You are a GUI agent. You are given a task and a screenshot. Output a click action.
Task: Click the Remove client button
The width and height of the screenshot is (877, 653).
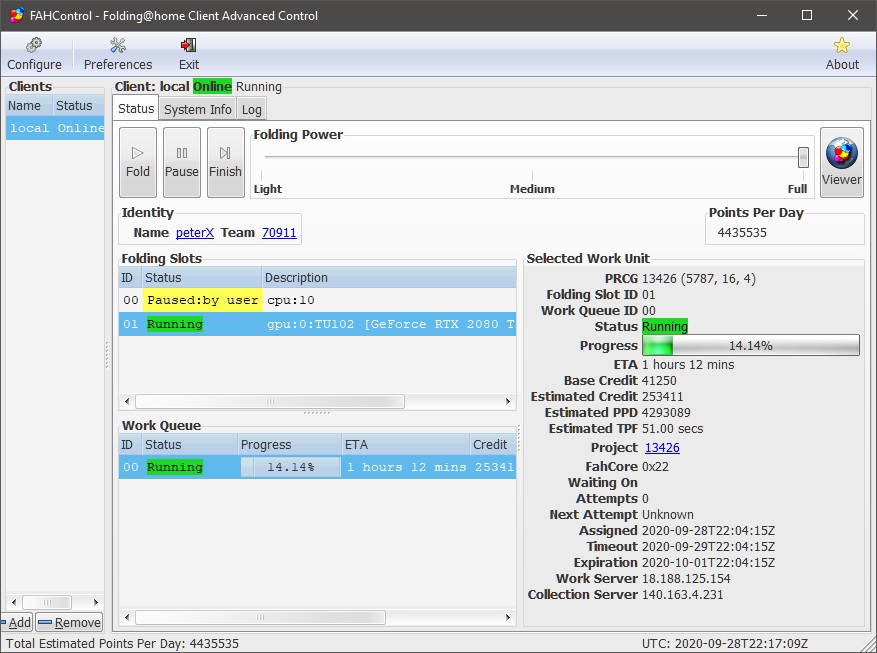click(x=70, y=622)
